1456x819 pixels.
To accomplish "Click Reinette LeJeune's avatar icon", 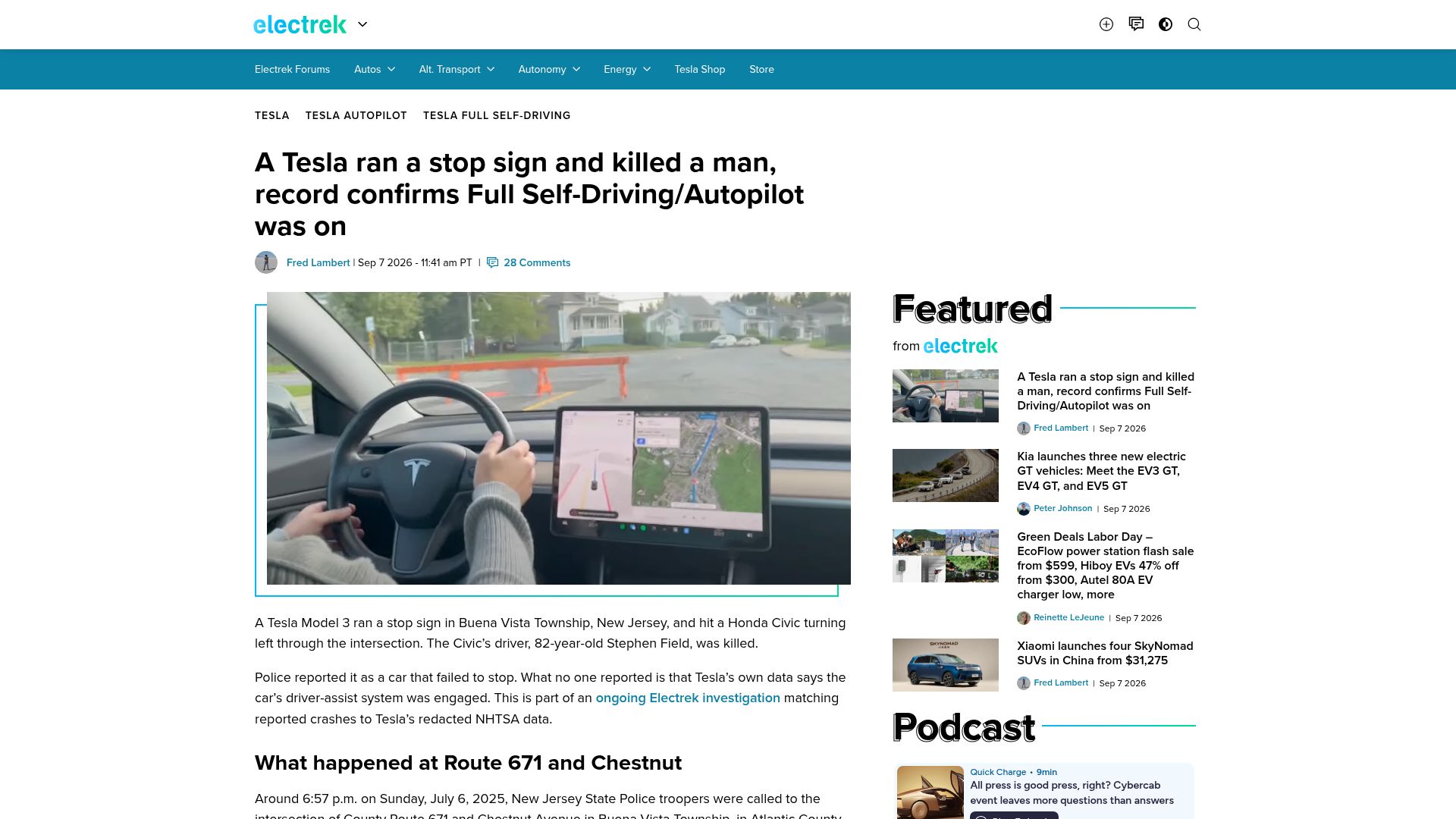I will [x=1024, y=618].
